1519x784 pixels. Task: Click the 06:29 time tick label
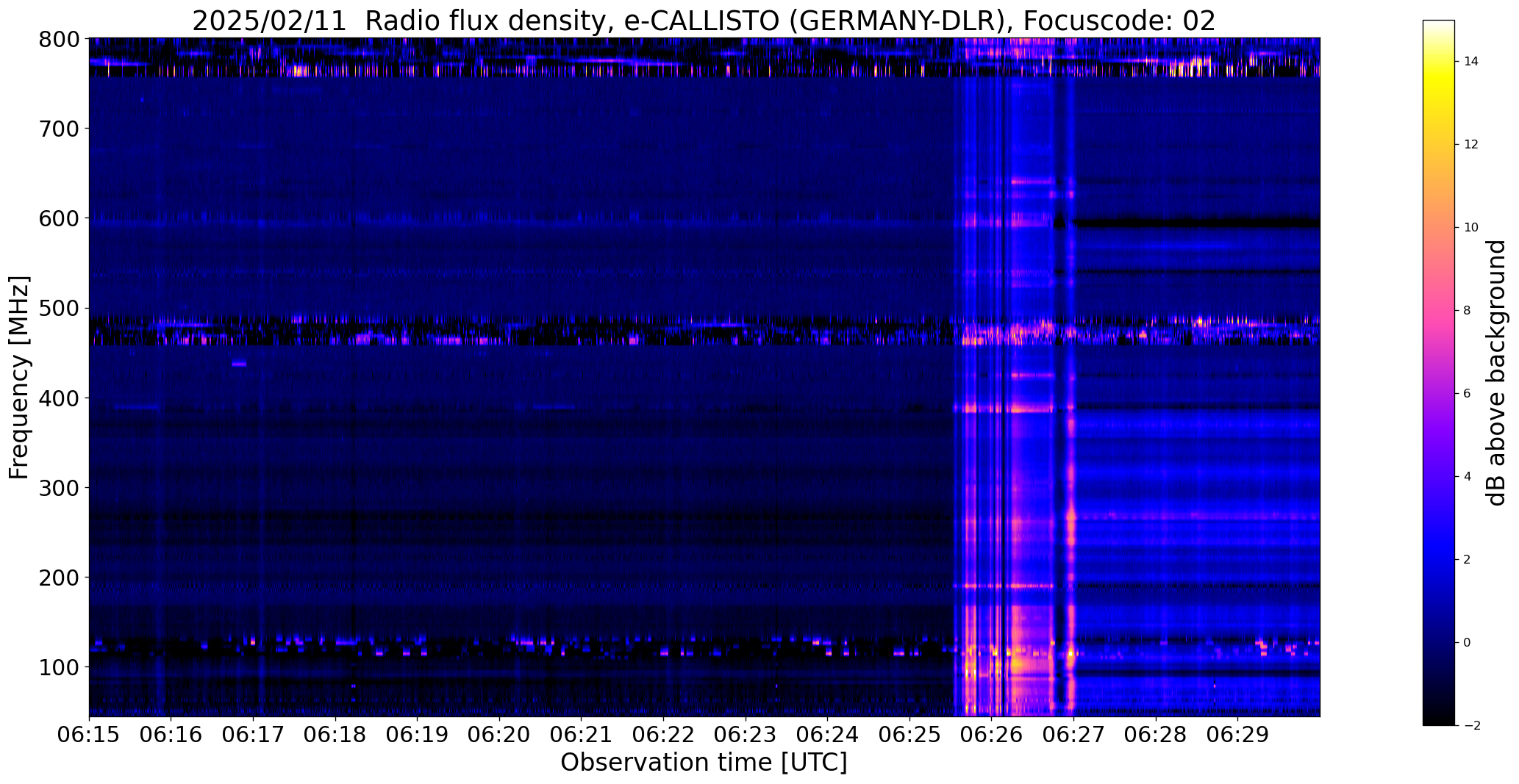pos(1237,735)
